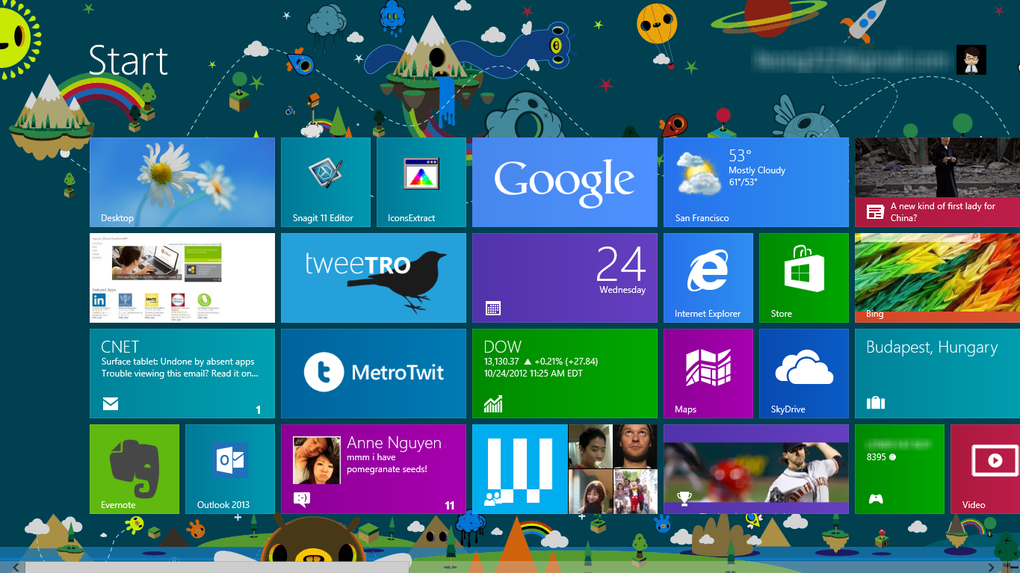1020x573 pixels.
Task: Launch the Evernote tile
Action: coord(134,469)
